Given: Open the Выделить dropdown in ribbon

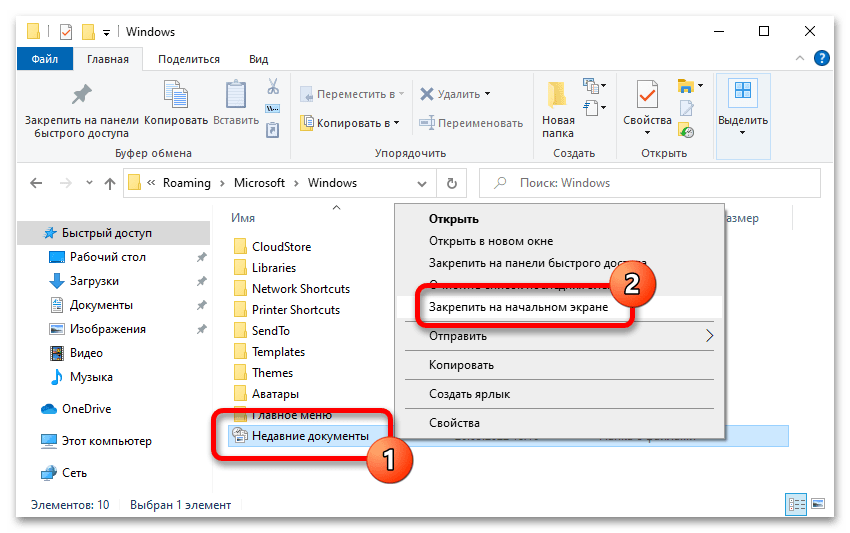Looking at the screenshot, I should coord(743,108).
